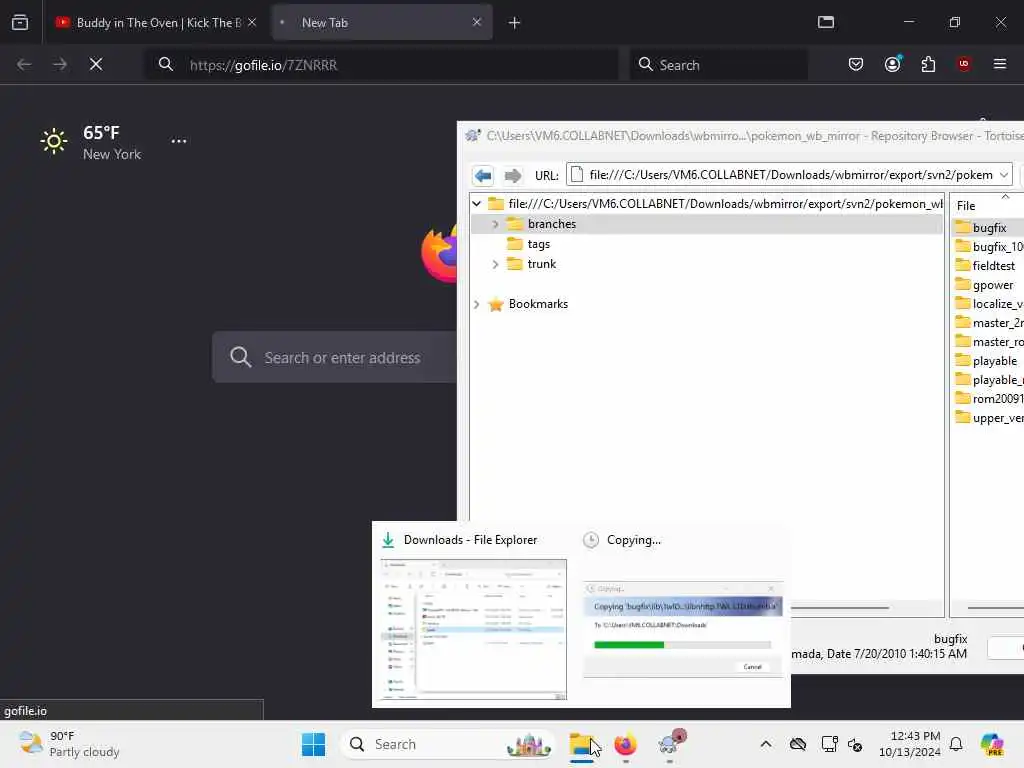Select the rom2009 folder in list
Image resolution: width=1024 pixels, height=768 pixels.
click(989, 398)
